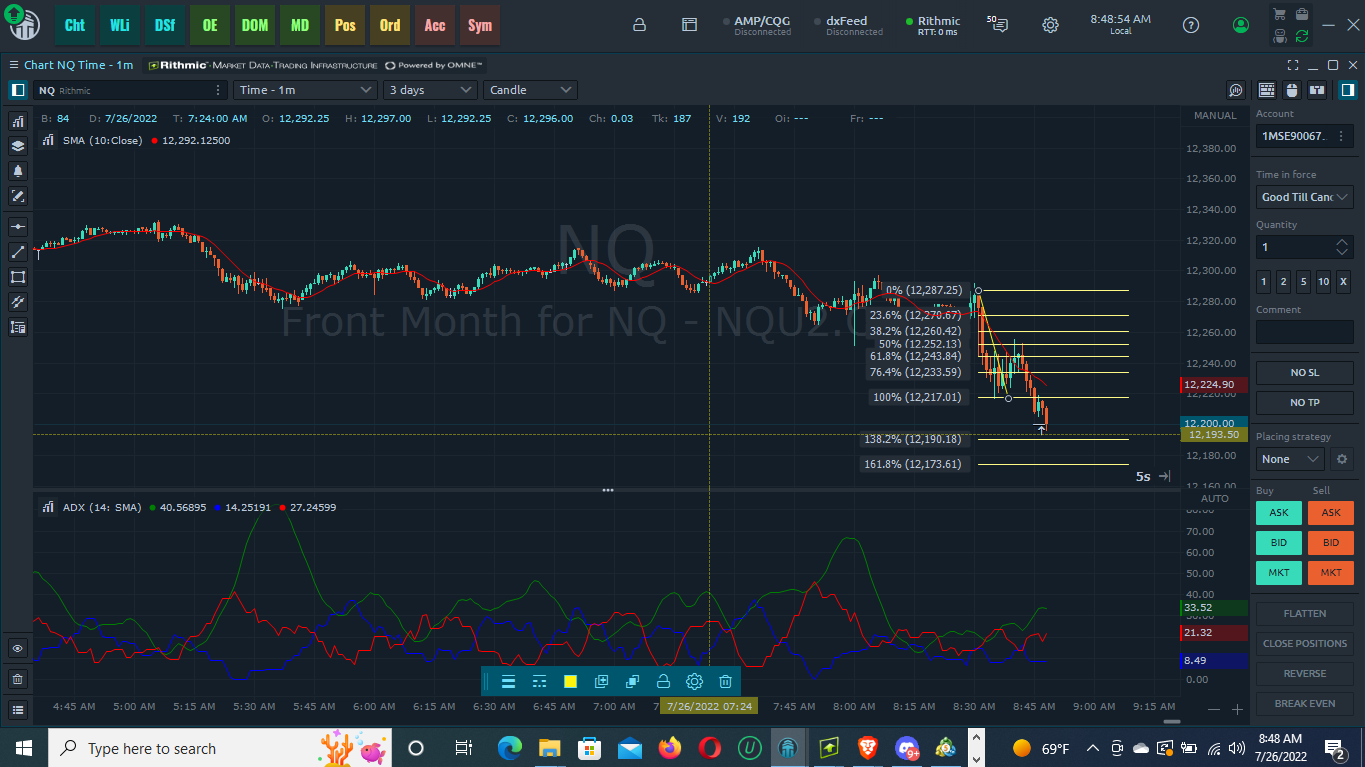Open the indicators icon in left toolbar
The height and width of the screenshot is (767, 1365).
18,121
